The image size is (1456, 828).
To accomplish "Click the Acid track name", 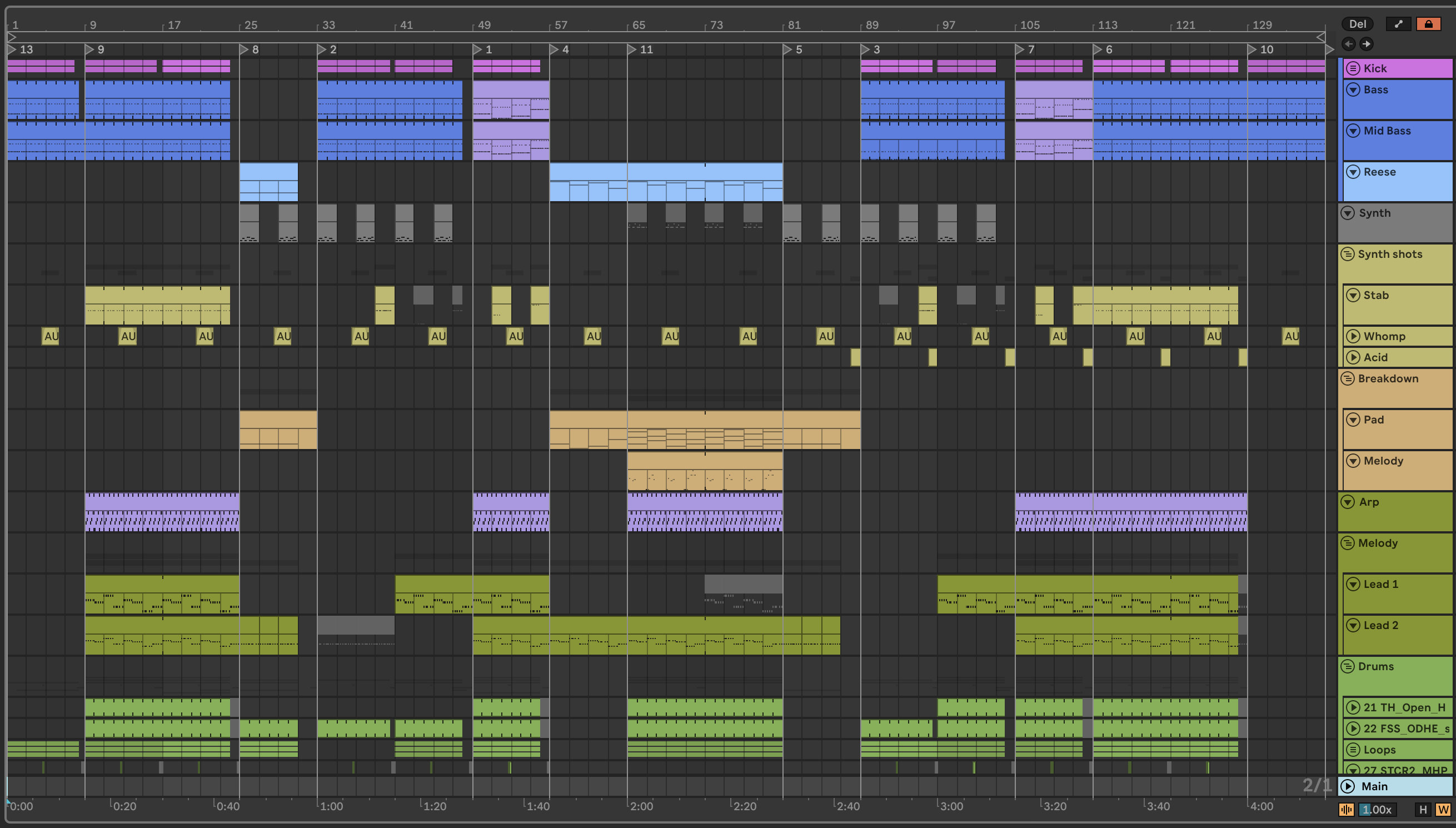I will (x=1375, y=357).
